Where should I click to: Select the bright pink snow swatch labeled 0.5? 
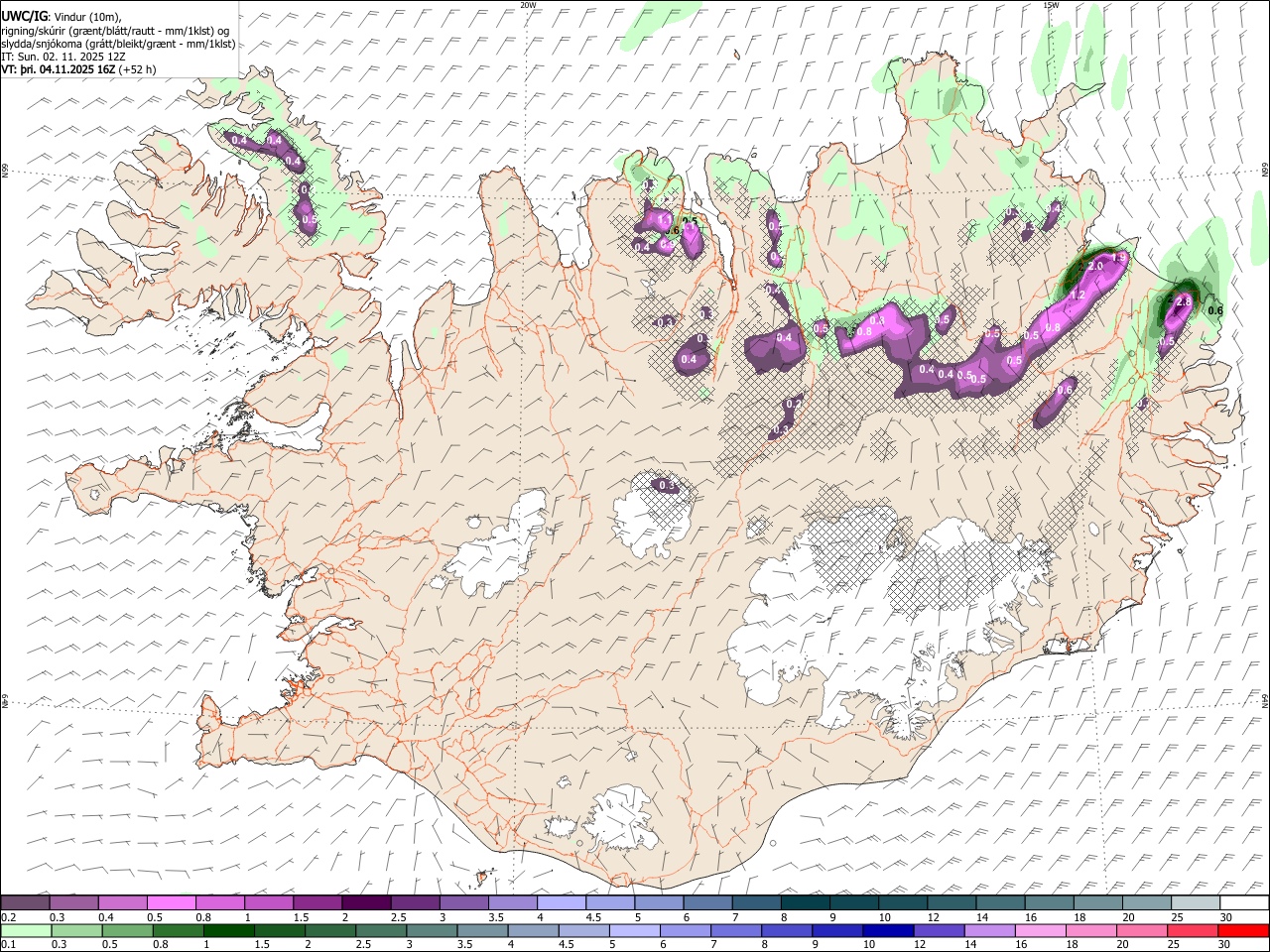[x=171, y=902]
